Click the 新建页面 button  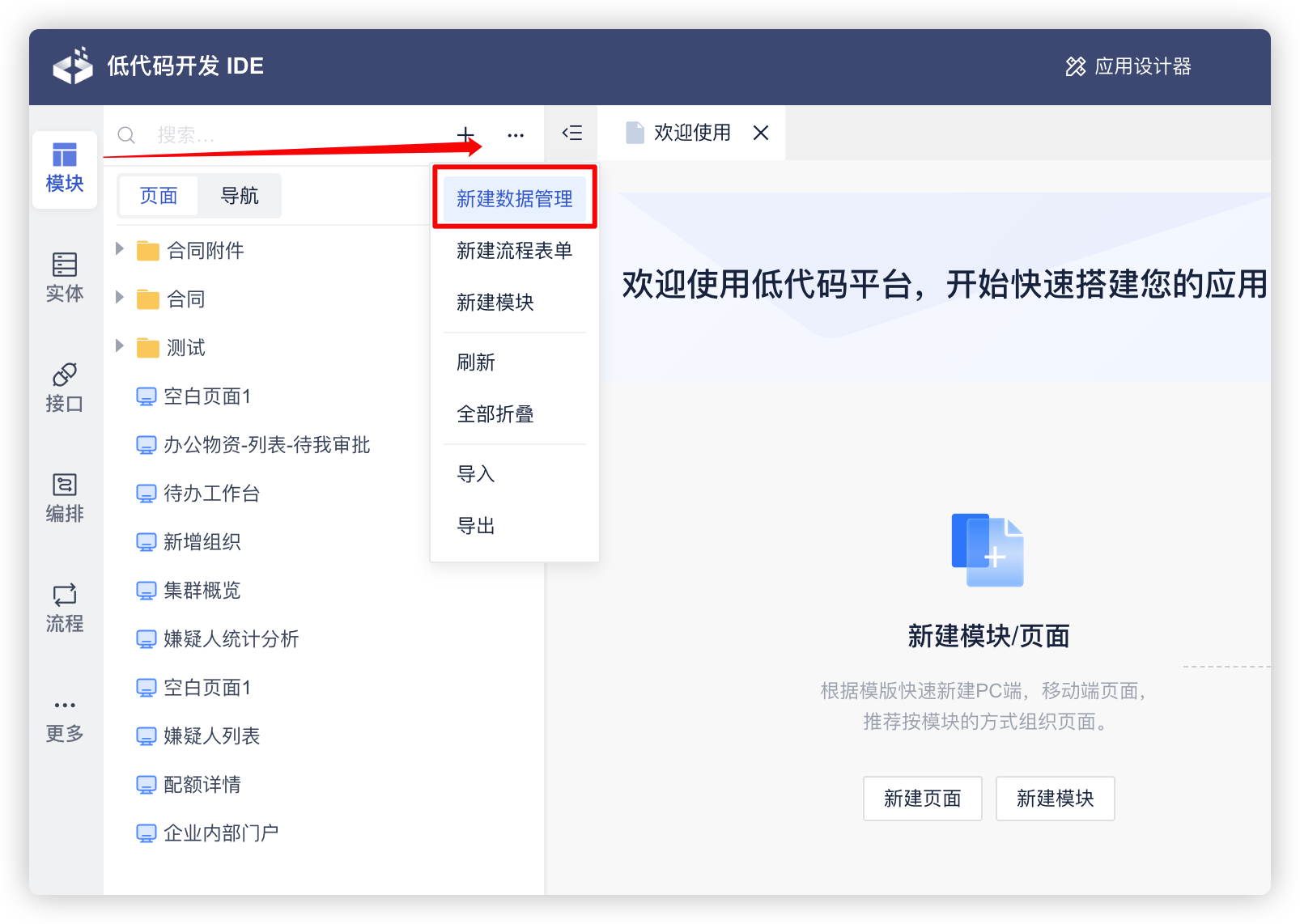pyautogui.click(x=922, y=799)
